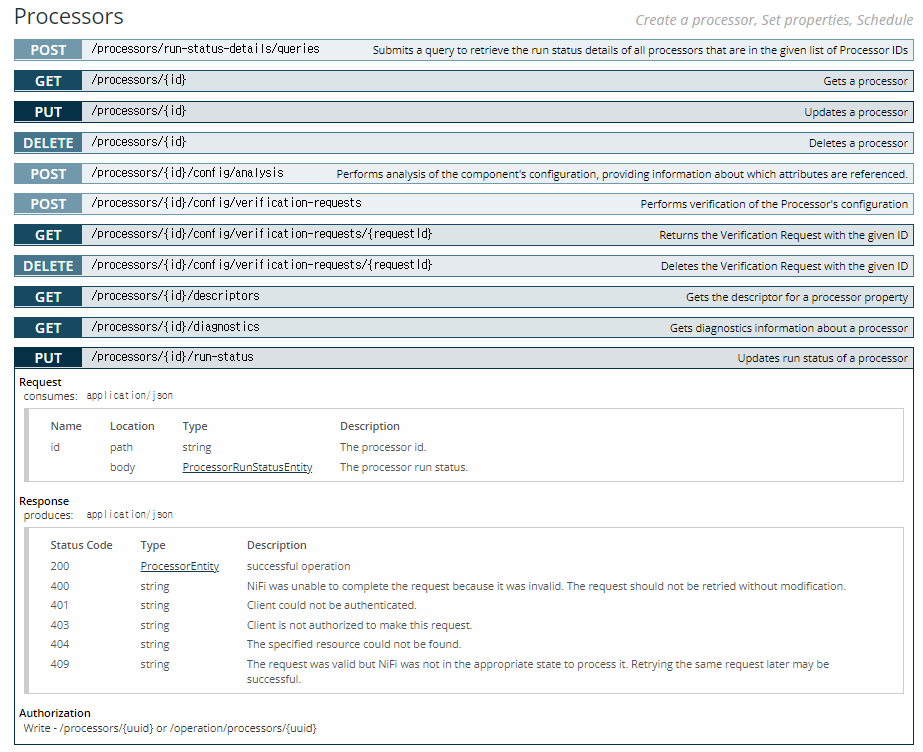Click status code 200

[59, 566]
